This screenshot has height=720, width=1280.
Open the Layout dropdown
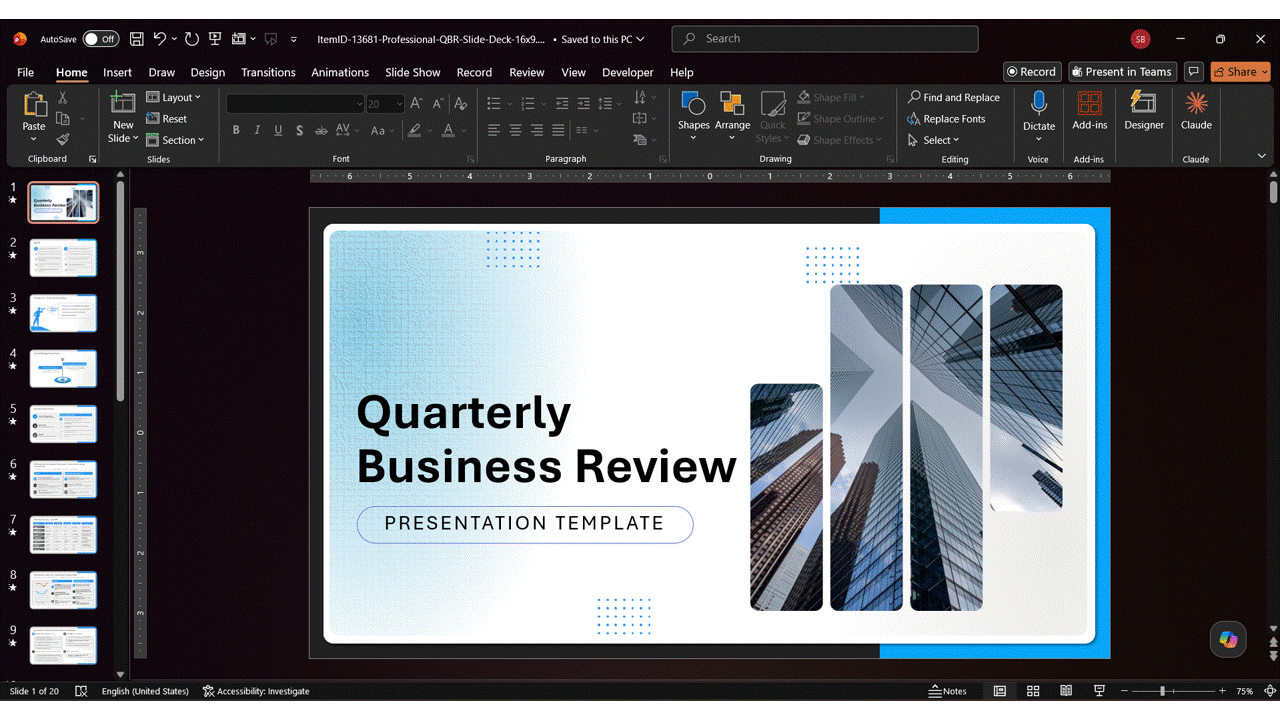(x=174, y=97)
